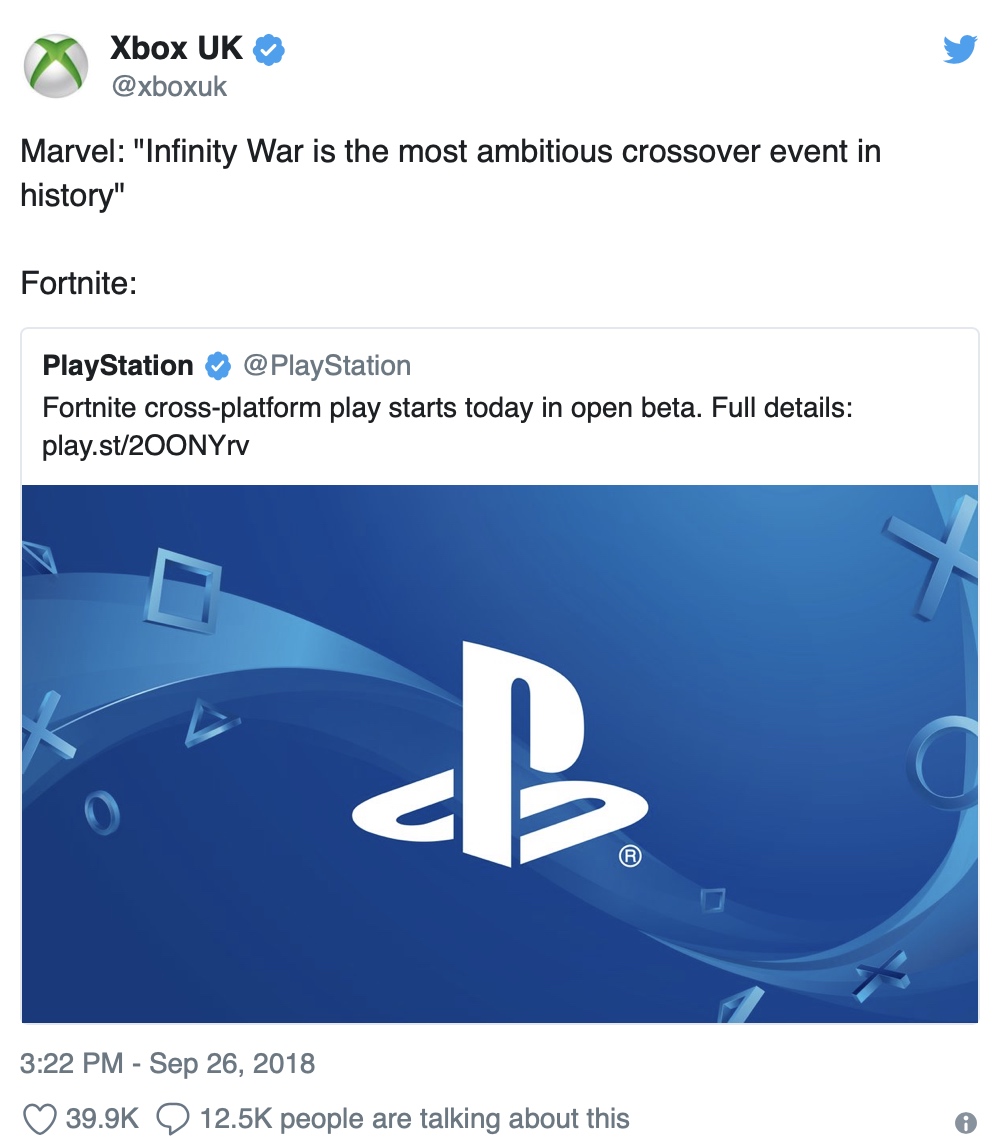This screenshot has height=1138, width=1000.
Task: Click the reply speech bubble icon
Action: point(174,1117)
